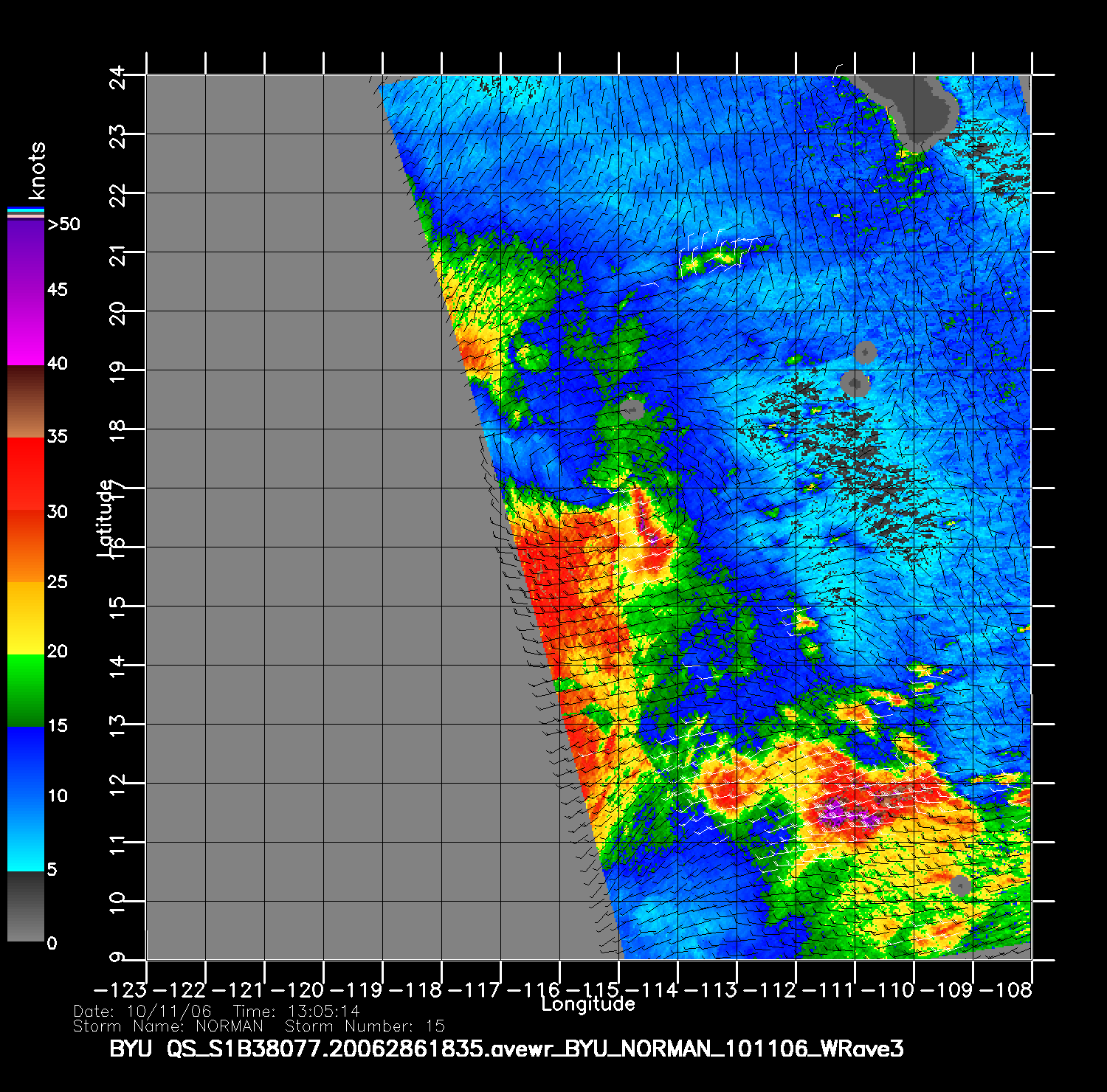Screen dimensions: 1107x1092
Task: Click the "Date: 10/11/06" text
Action: coord(142,1012)
